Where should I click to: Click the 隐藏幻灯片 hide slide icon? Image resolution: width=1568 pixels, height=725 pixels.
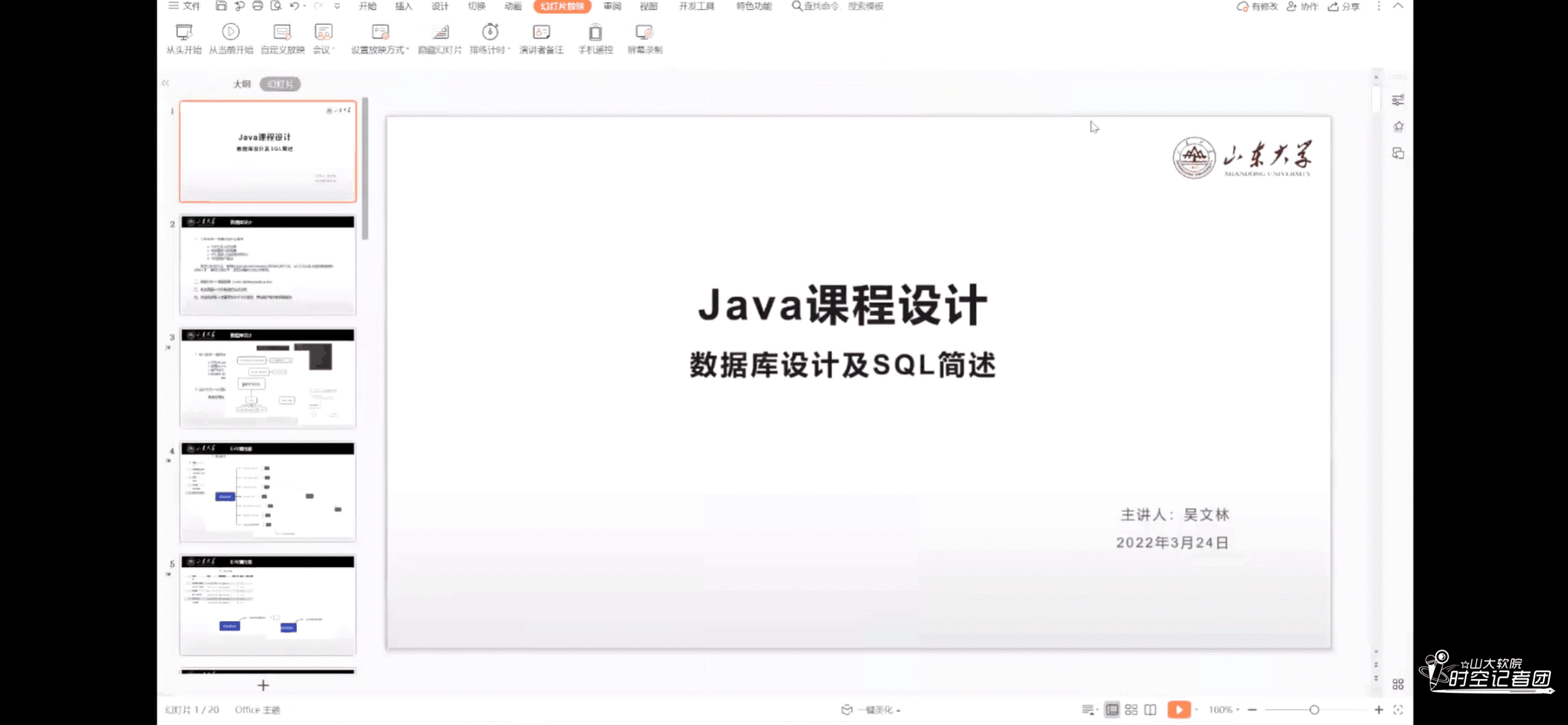(440, 32)
